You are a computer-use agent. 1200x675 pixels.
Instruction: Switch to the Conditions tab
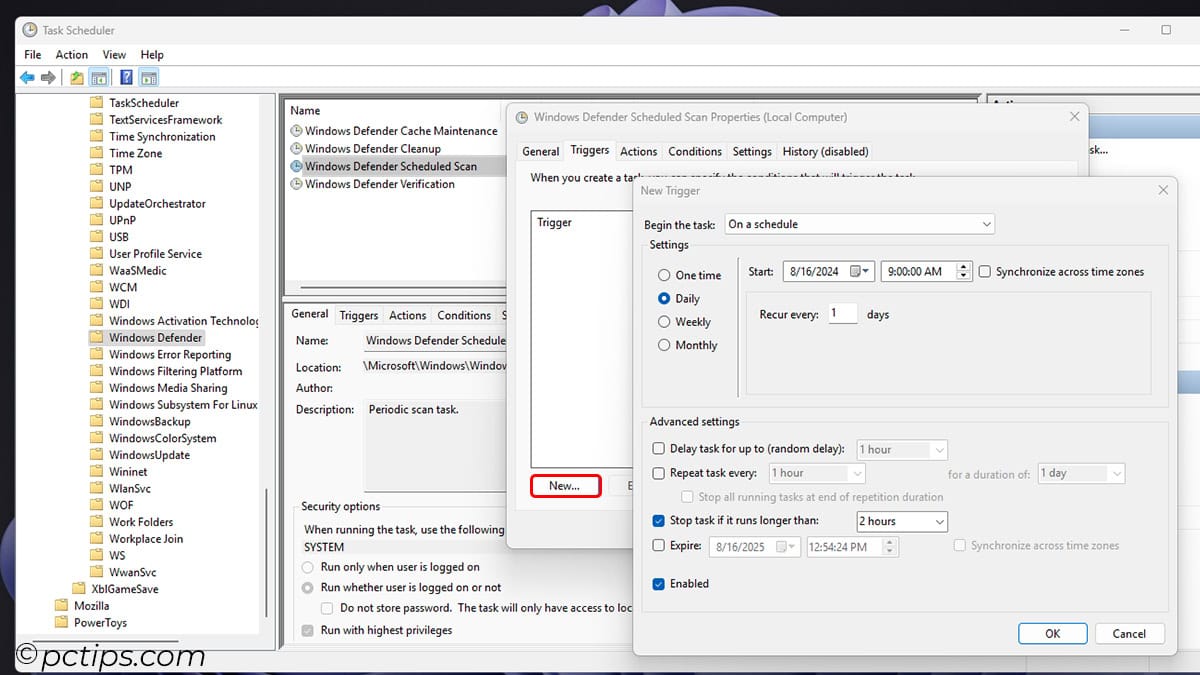(x=694, y=151)
